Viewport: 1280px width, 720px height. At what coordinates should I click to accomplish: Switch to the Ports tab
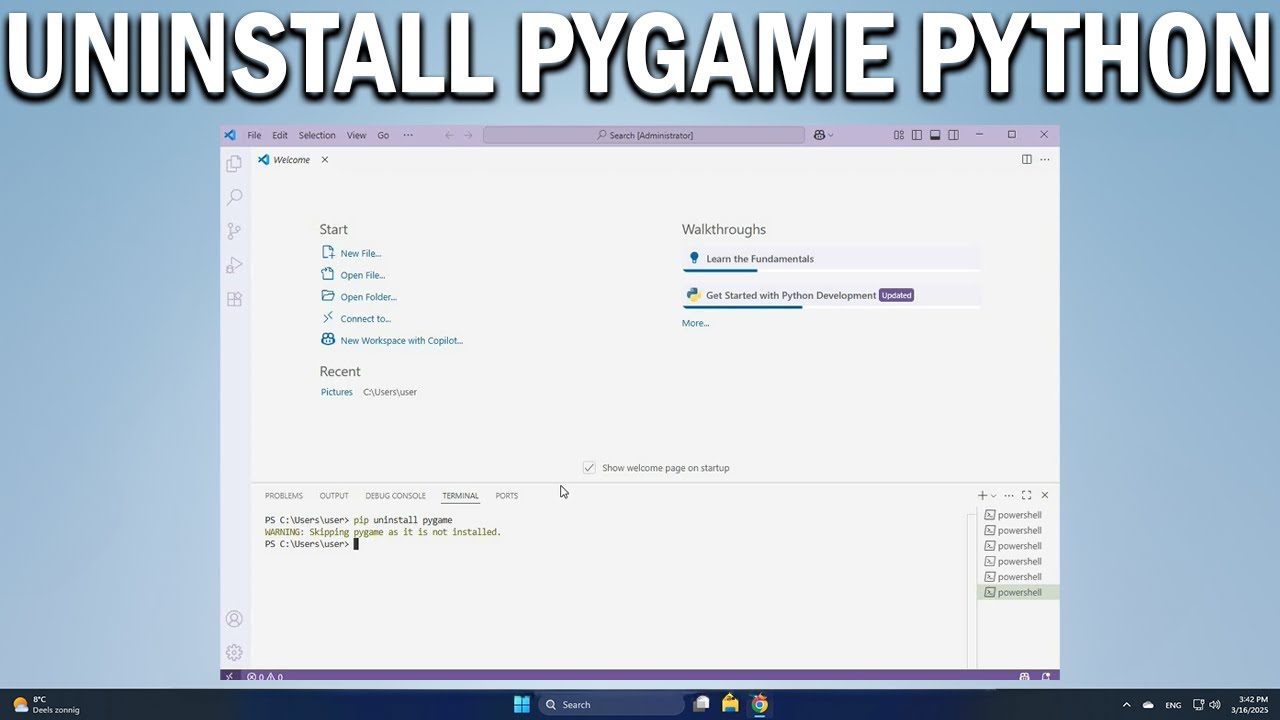tap(507, 495)
